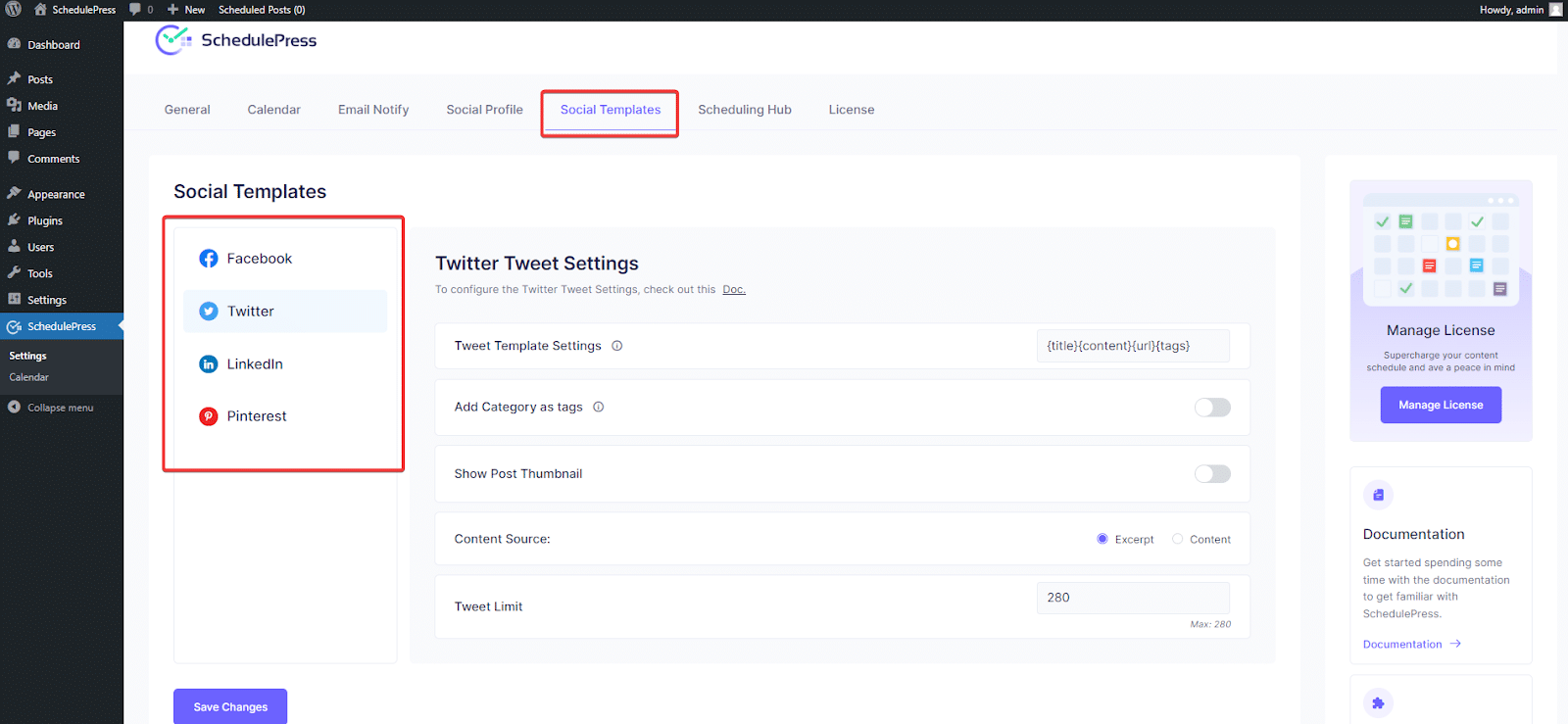Click the Settings icon in sidebar
The width and height of the screenshot is (1568, 724).
(x=14, y=299)
